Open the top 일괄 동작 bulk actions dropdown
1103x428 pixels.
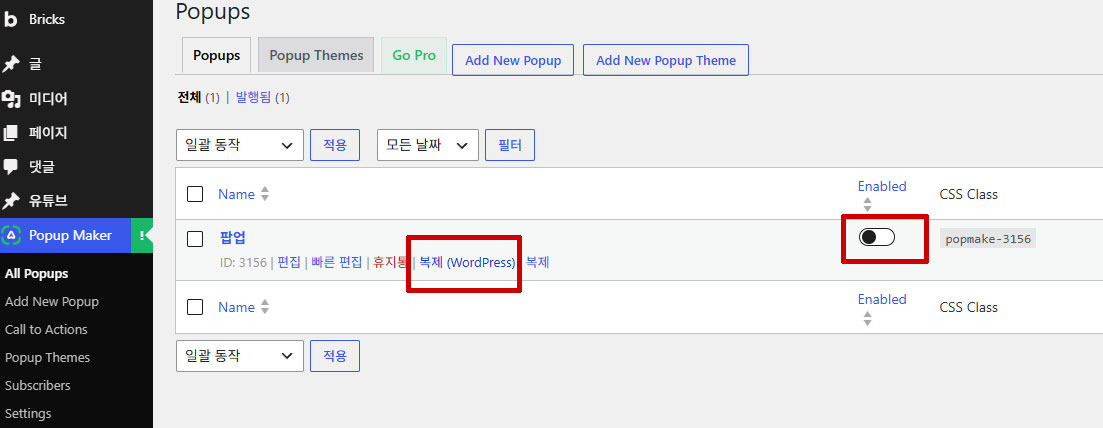tap(240, 145)
